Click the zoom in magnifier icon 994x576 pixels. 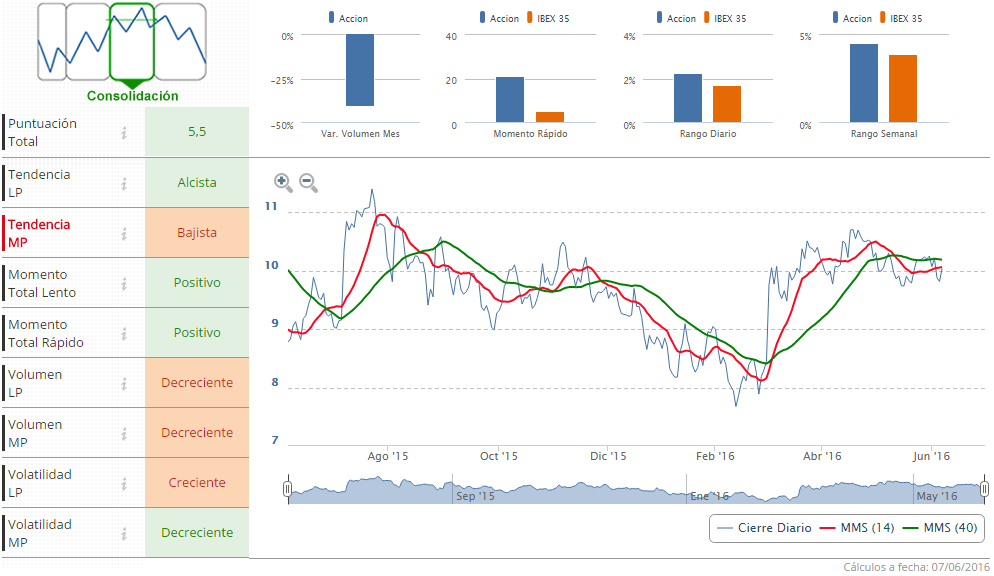283,182
